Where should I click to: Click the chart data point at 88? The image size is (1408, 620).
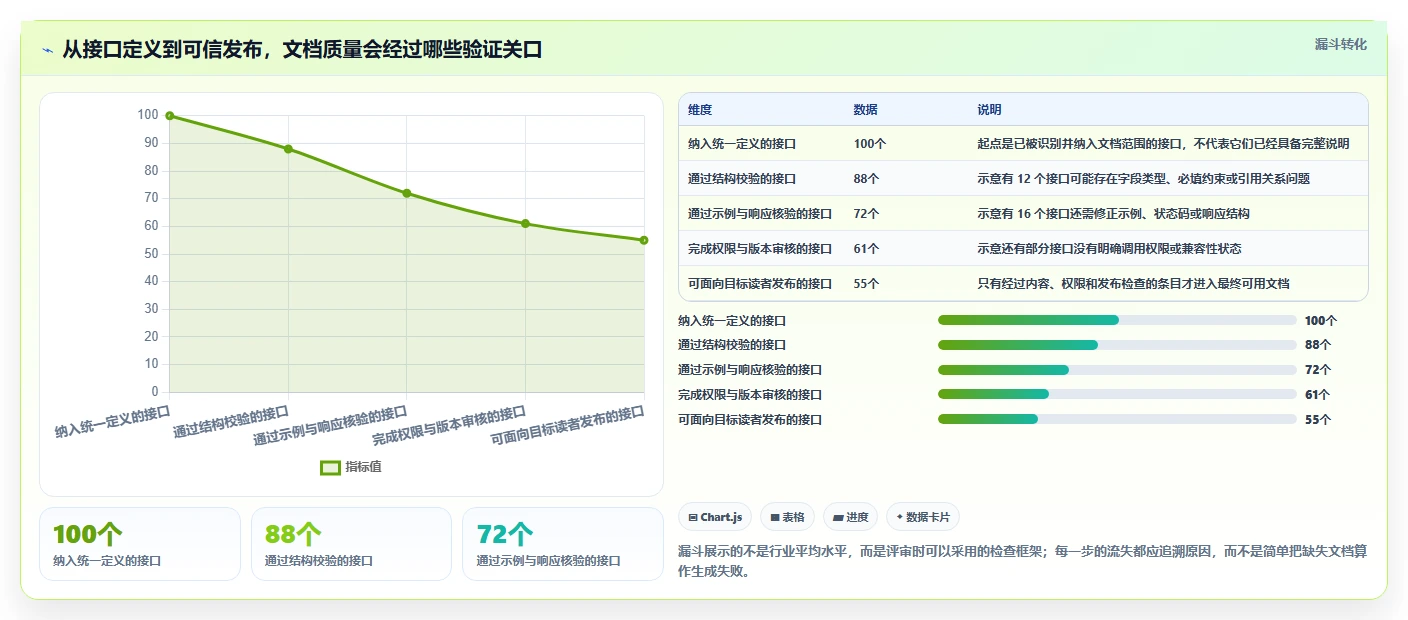pyautogui.click(x=288, y=149)
